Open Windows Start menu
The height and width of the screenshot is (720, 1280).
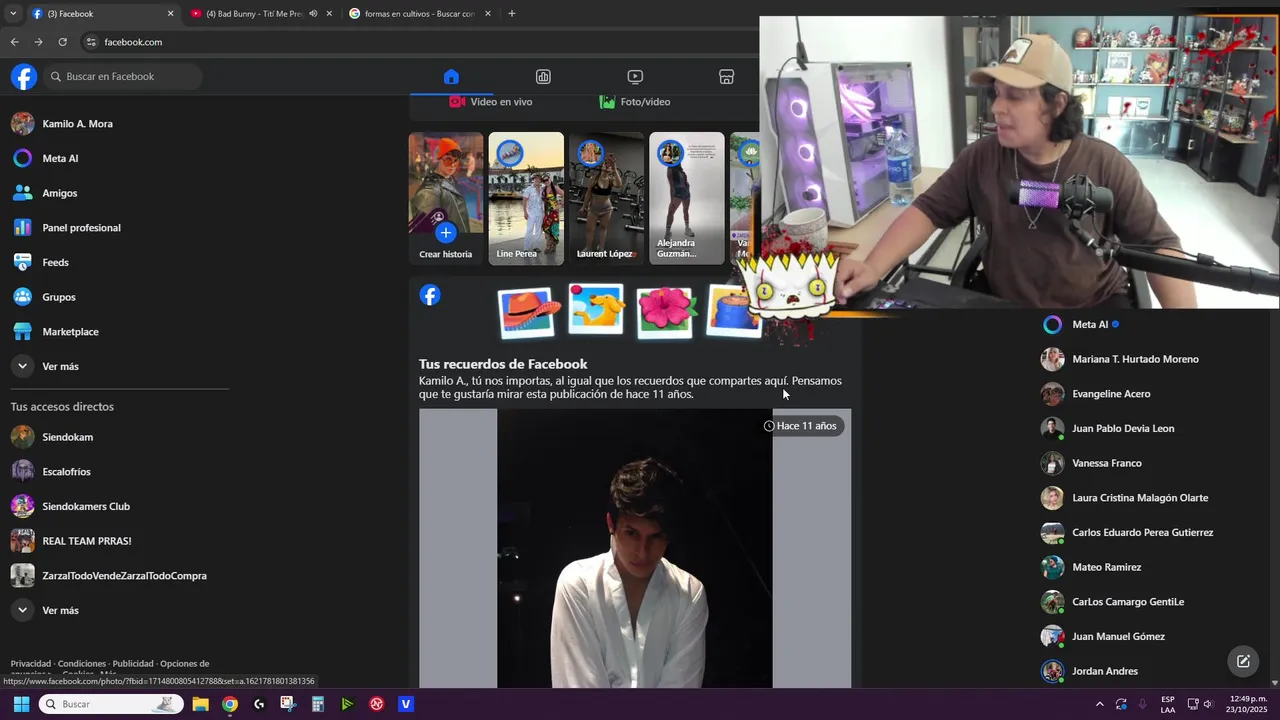pos(21,704)
